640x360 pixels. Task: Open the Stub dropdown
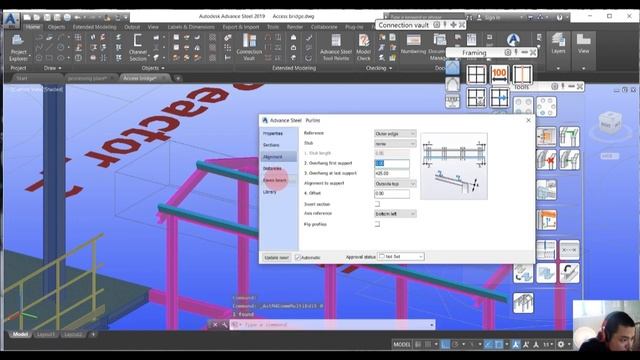(x=395, y=144)
